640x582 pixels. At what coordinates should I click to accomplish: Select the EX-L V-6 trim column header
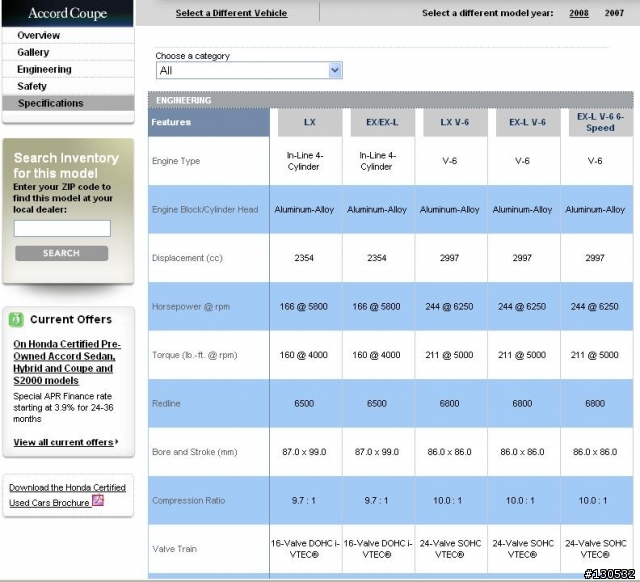[x=528, y=122]
